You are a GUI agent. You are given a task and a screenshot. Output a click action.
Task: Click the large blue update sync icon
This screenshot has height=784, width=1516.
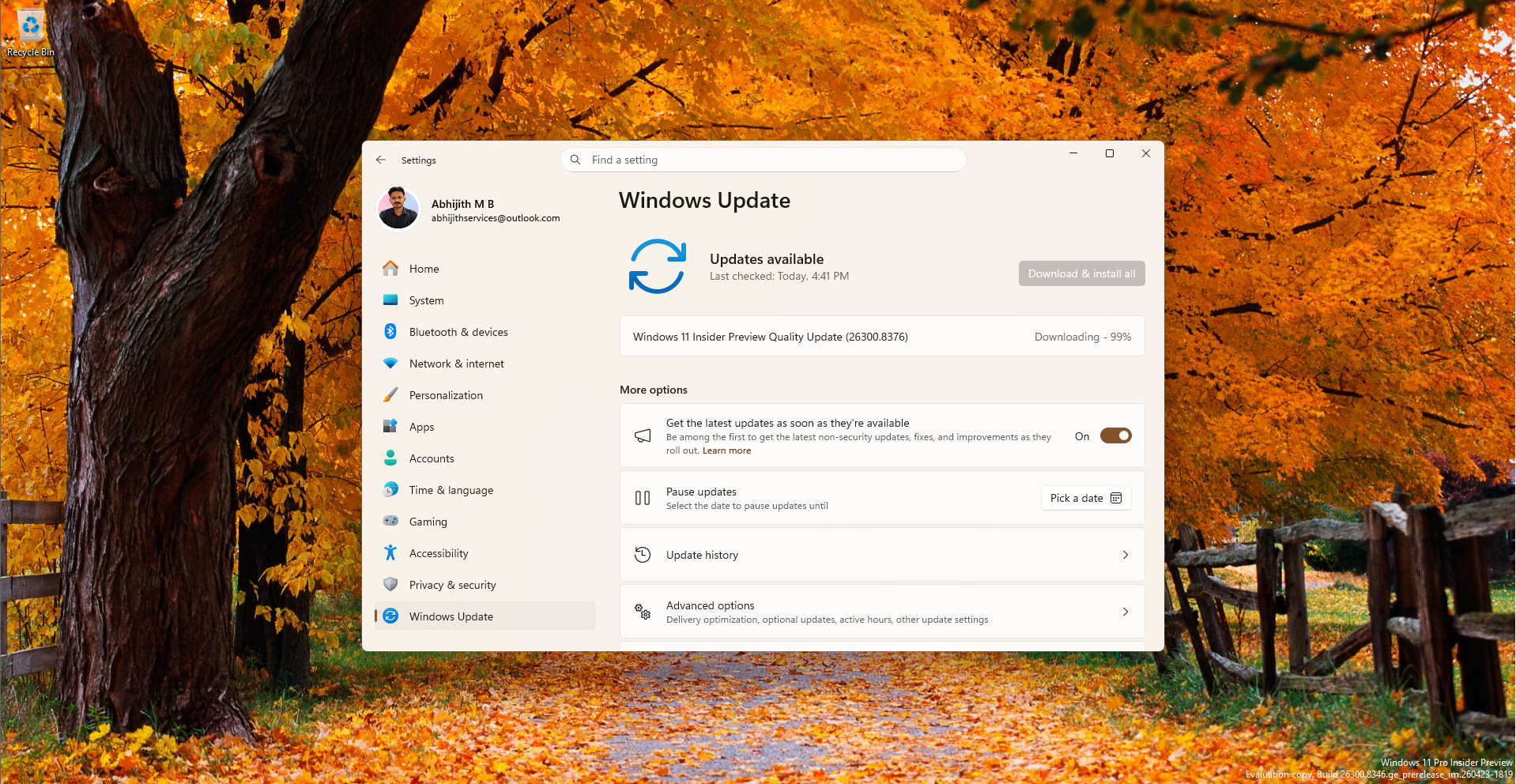(x=658, y=266)
